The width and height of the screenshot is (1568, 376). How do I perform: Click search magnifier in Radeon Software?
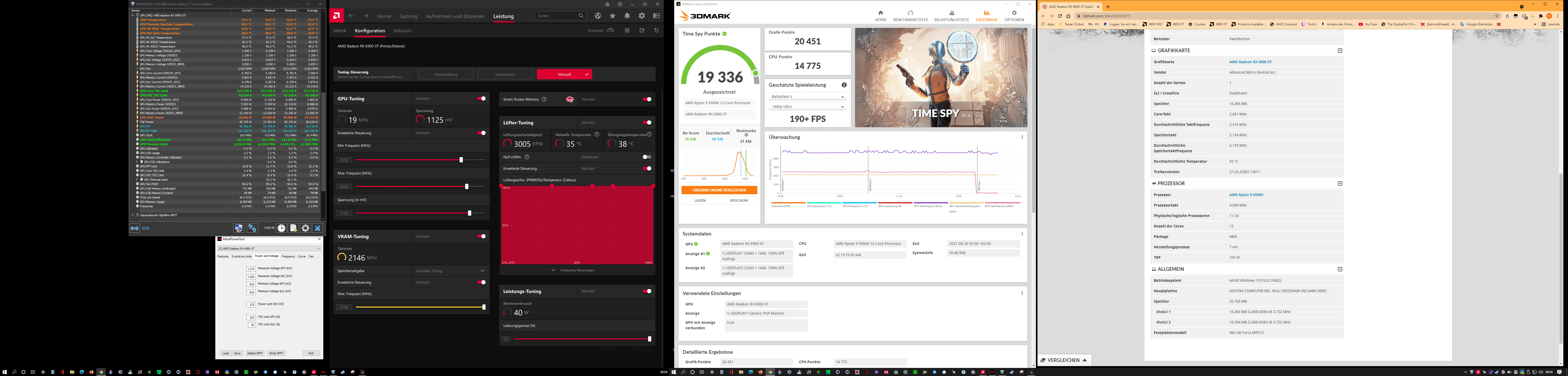pos(581,16)
